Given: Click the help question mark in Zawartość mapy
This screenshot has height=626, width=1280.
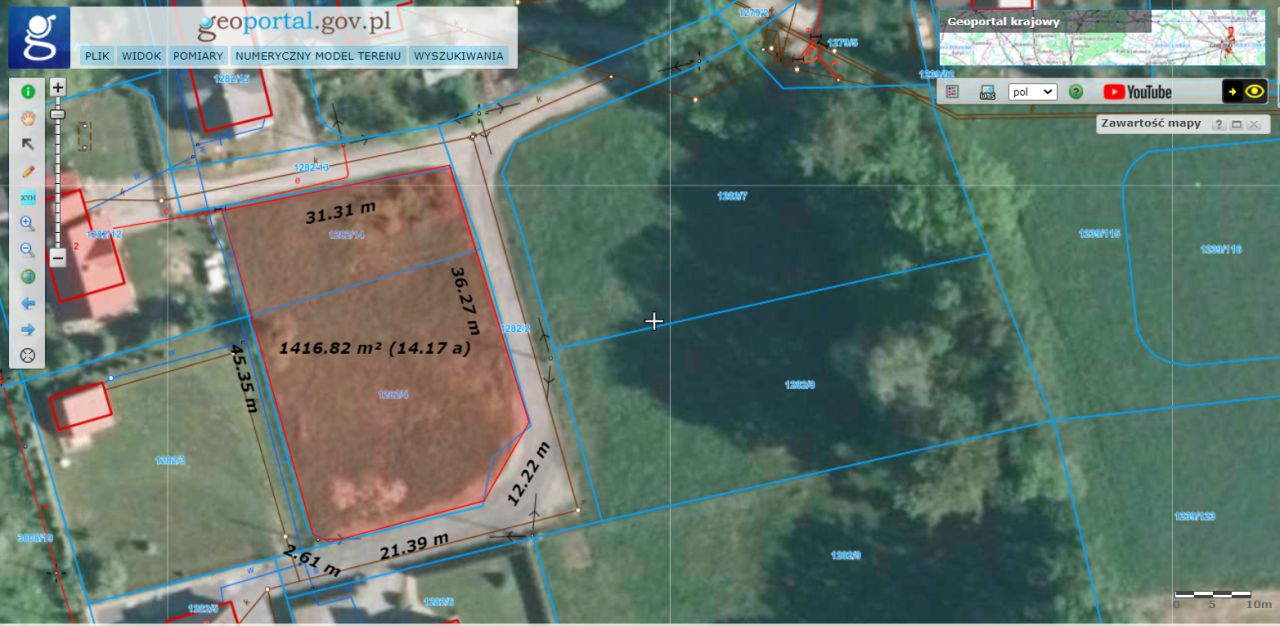Looking at the screenshot, I should pyautogui.click(x=1219, y=124).
